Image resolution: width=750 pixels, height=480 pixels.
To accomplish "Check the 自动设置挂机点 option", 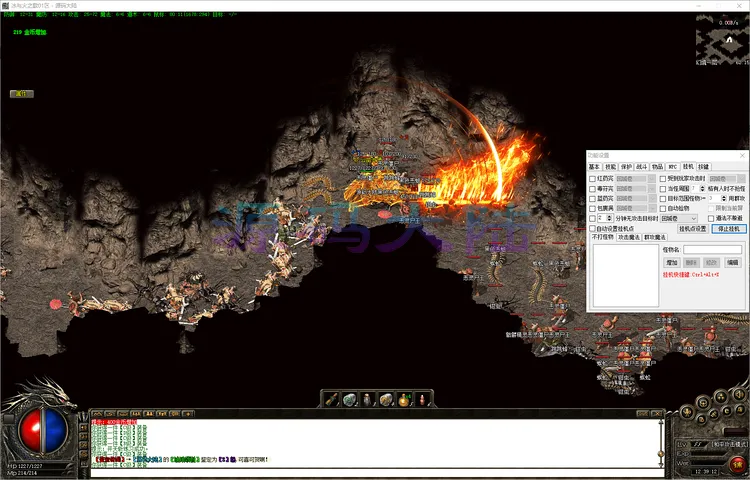I will (x=592, y=228).
